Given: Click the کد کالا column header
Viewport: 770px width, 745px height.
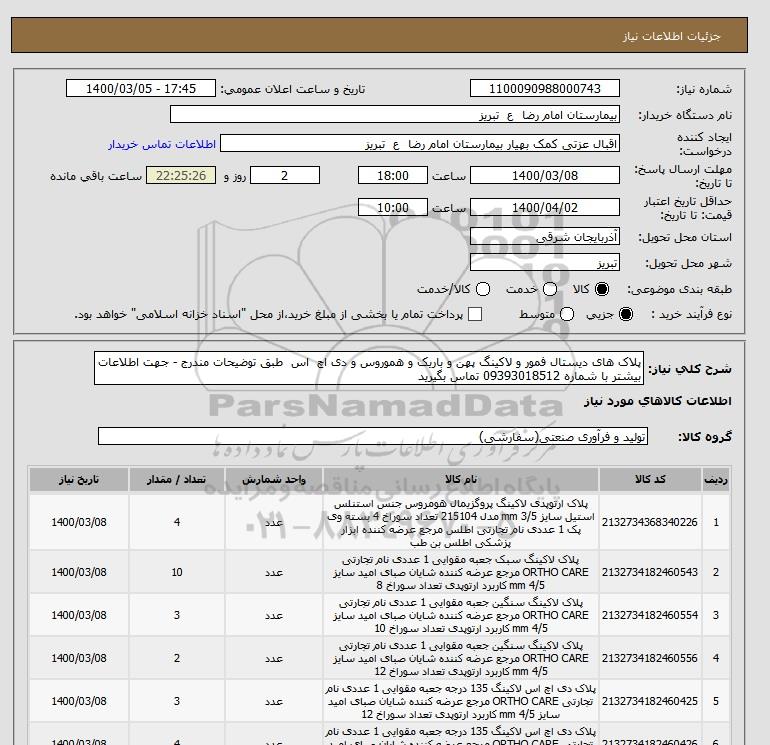Looking at the screenshot, I should 650,479.
